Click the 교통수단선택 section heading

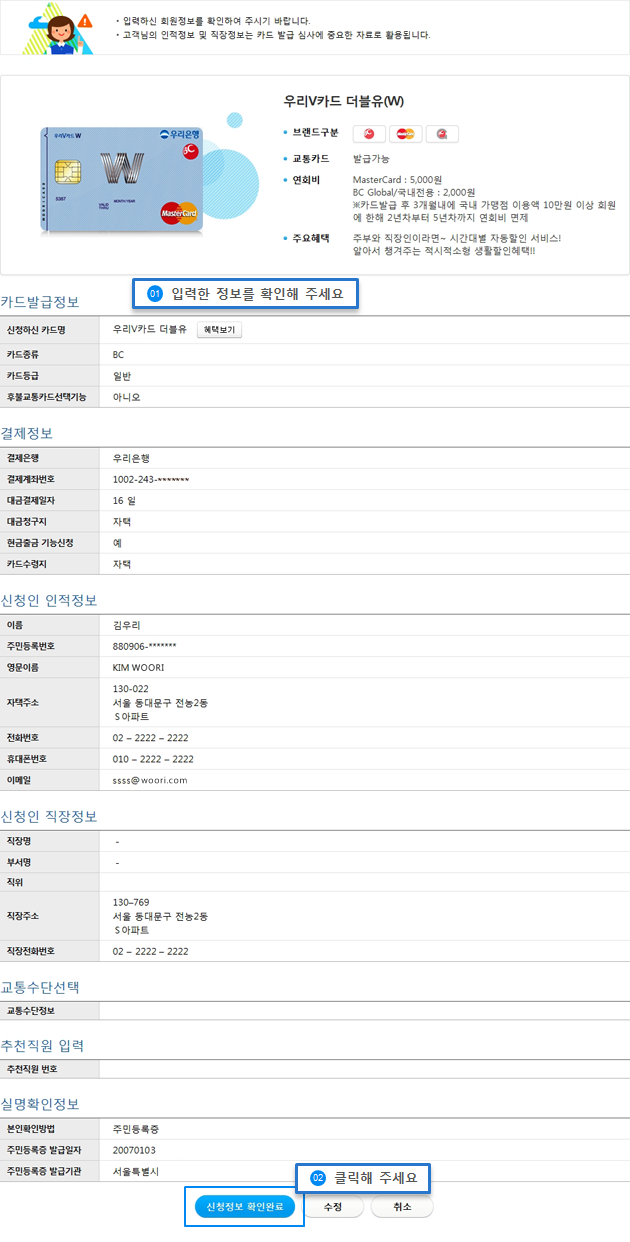40,987
